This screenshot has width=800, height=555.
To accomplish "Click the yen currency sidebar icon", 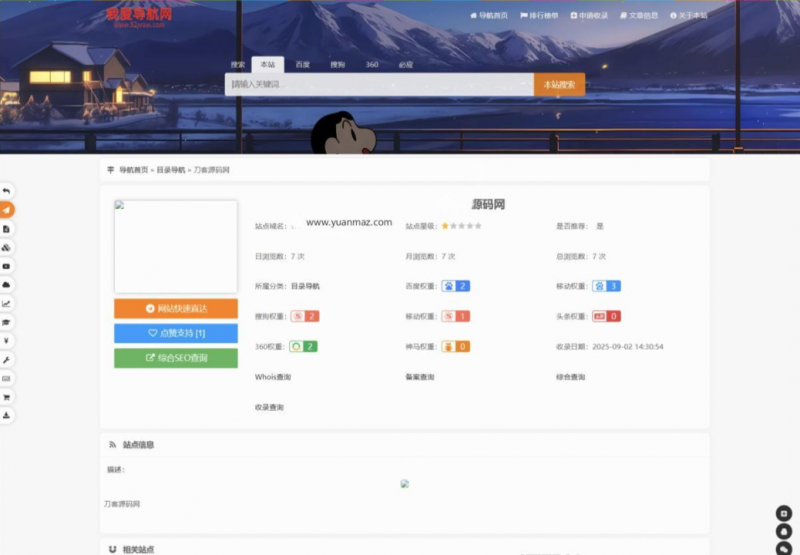I will (x=6, y=341).
